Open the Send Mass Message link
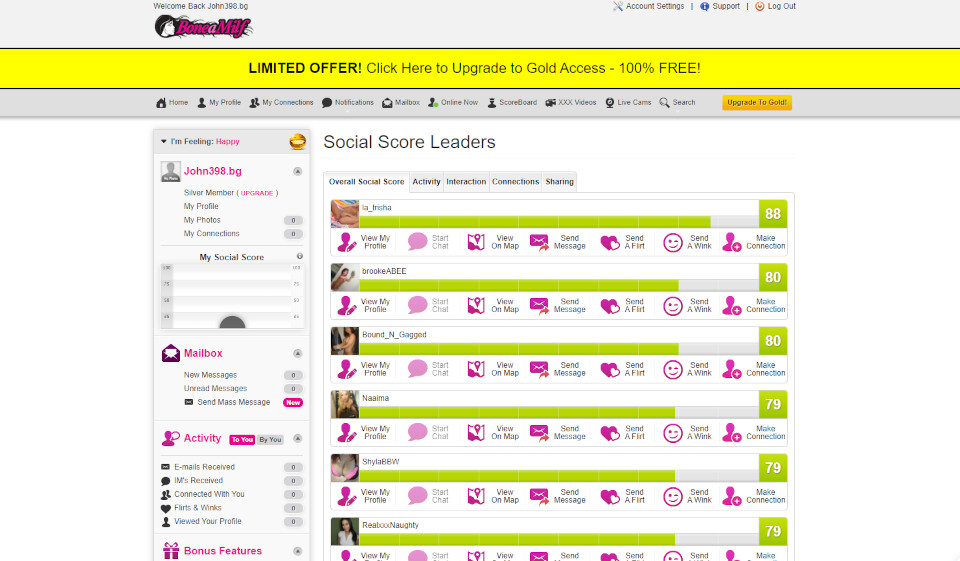The height and width of the screenshot is (561, 960). pyautogui.click(x=233, y=402)
